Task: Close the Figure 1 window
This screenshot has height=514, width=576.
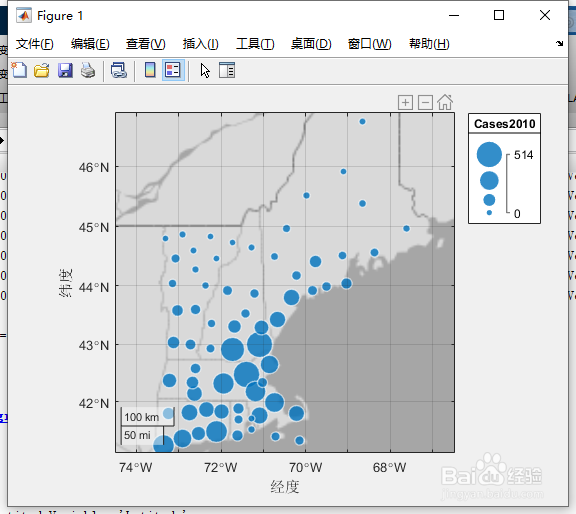Action: pos(545,15)
